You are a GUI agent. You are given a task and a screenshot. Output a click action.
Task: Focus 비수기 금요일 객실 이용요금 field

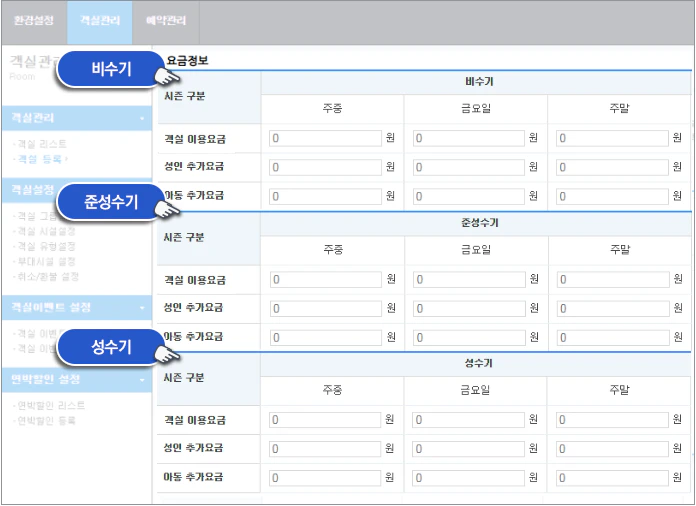[469, 138]
